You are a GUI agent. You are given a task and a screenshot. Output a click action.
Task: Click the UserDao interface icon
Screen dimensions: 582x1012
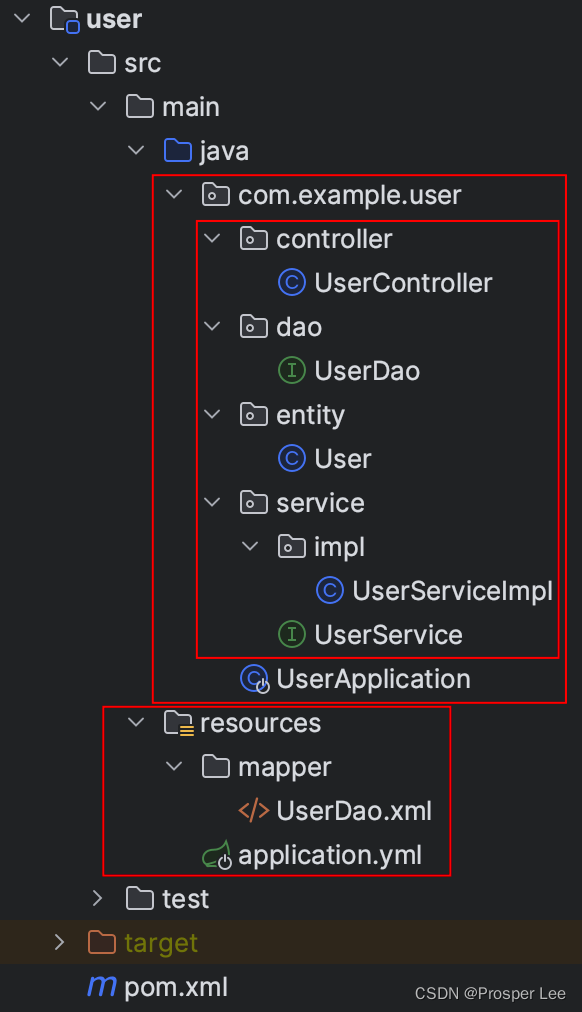[x=292, y=370]
